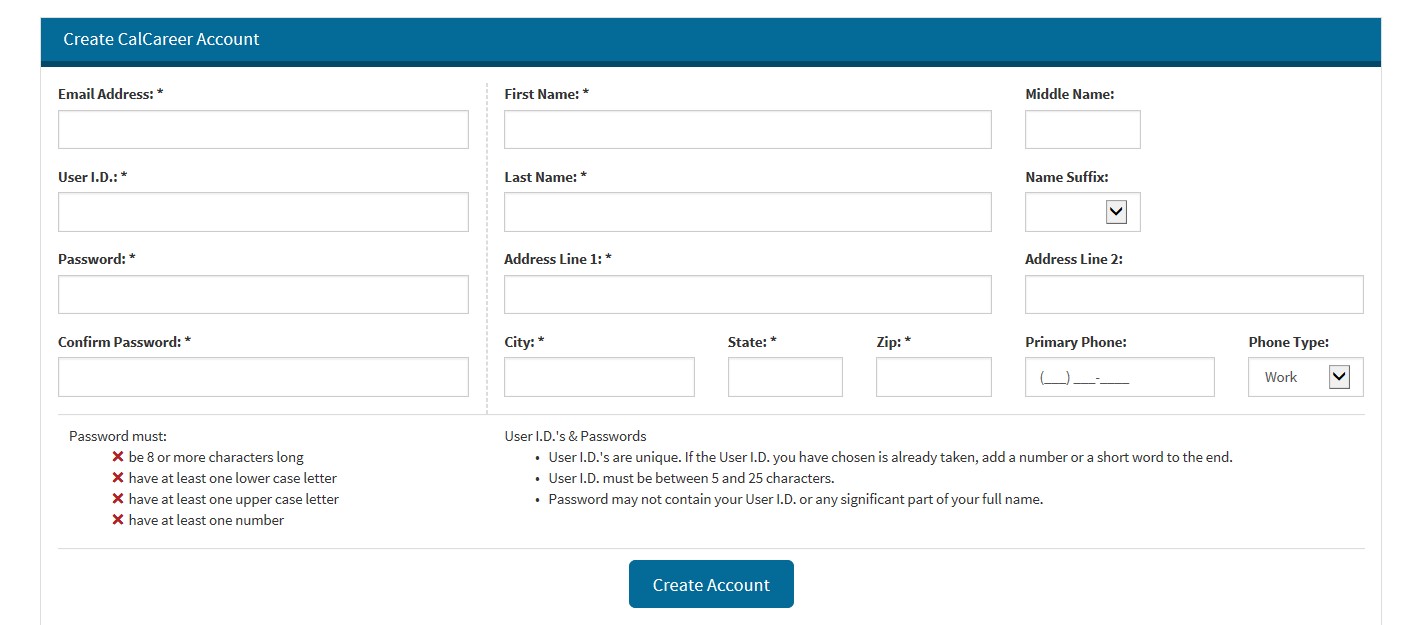The height and width of the screenshot is (625, 1423).
Task: Focus the Email Address input field
Action: (263, 130)
